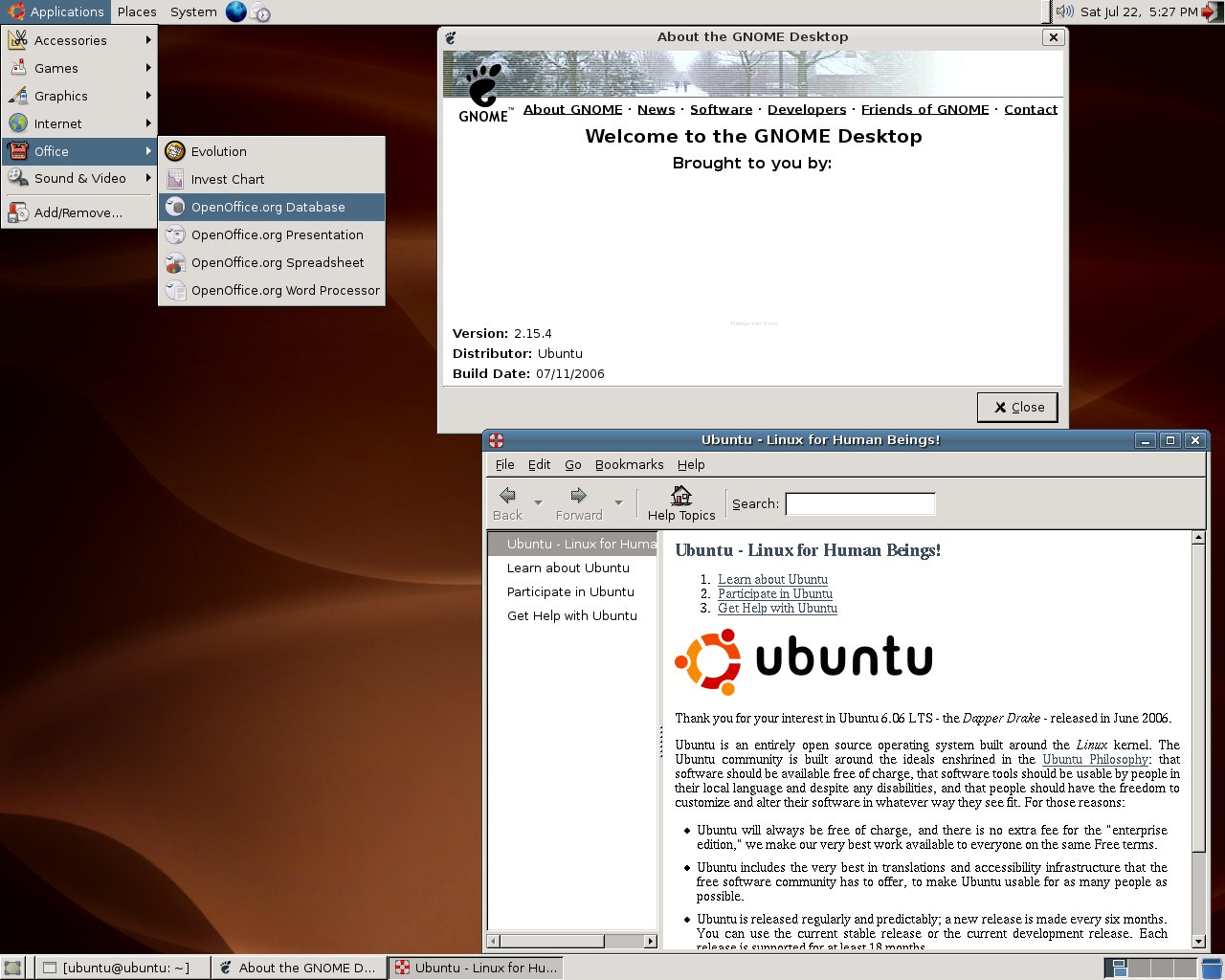
Task: Launch OpenOffice.org Presentation
Action: 272,234
